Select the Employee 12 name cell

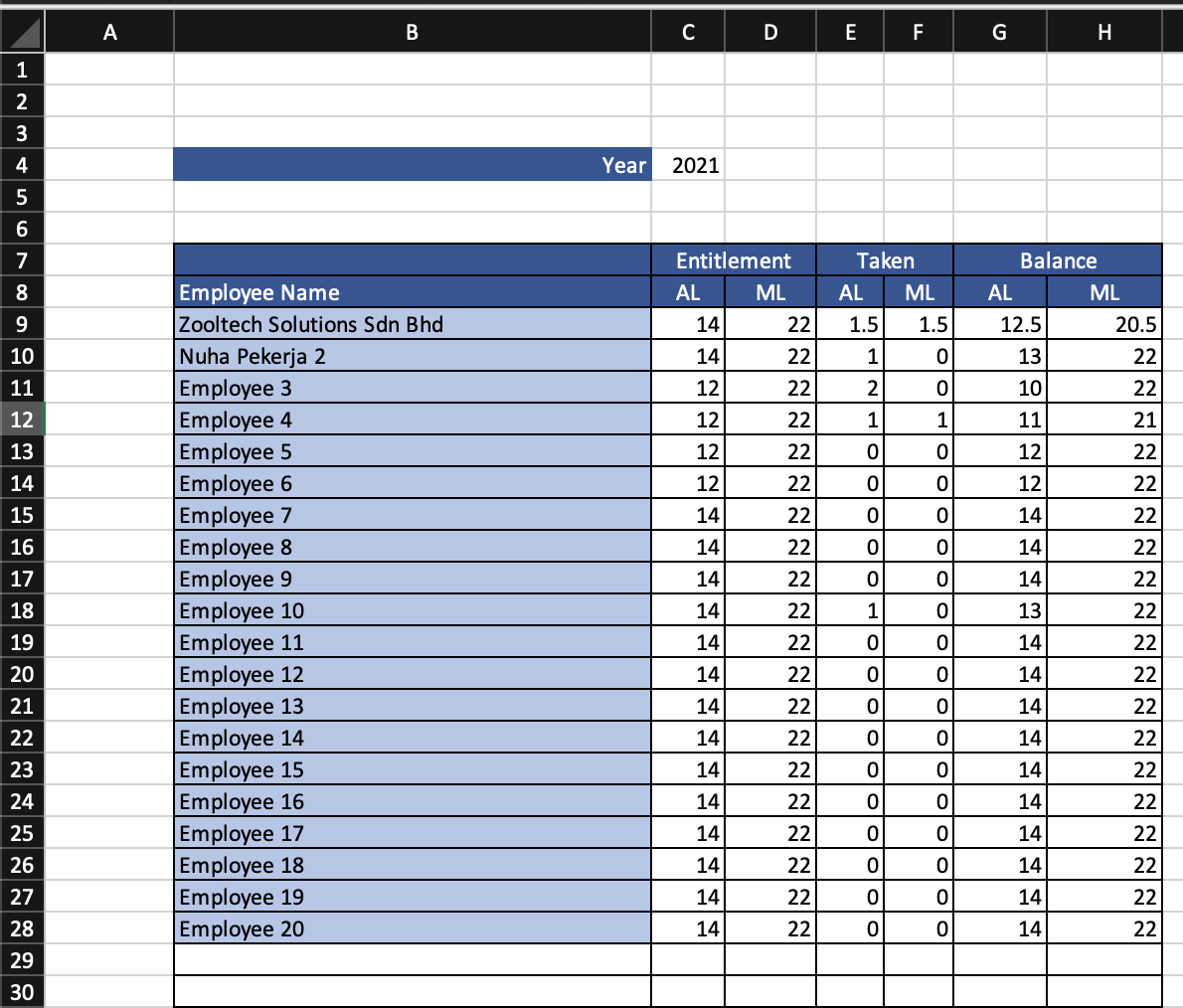point(412,674)
